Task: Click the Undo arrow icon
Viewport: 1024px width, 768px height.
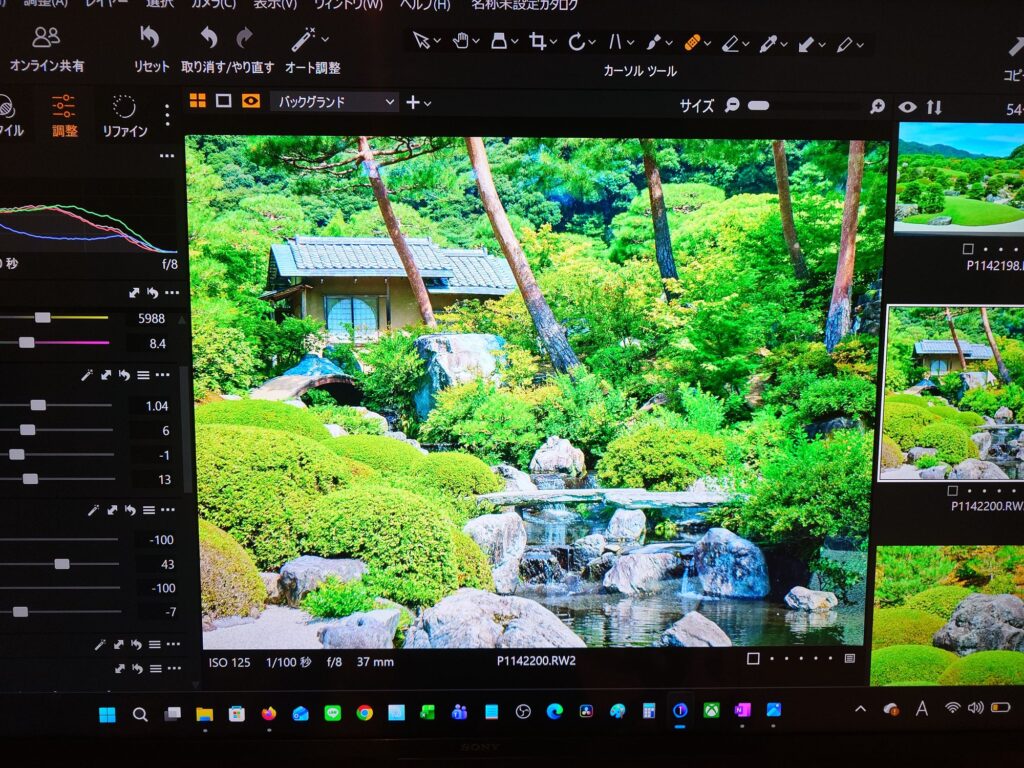Action: [209, 38]
